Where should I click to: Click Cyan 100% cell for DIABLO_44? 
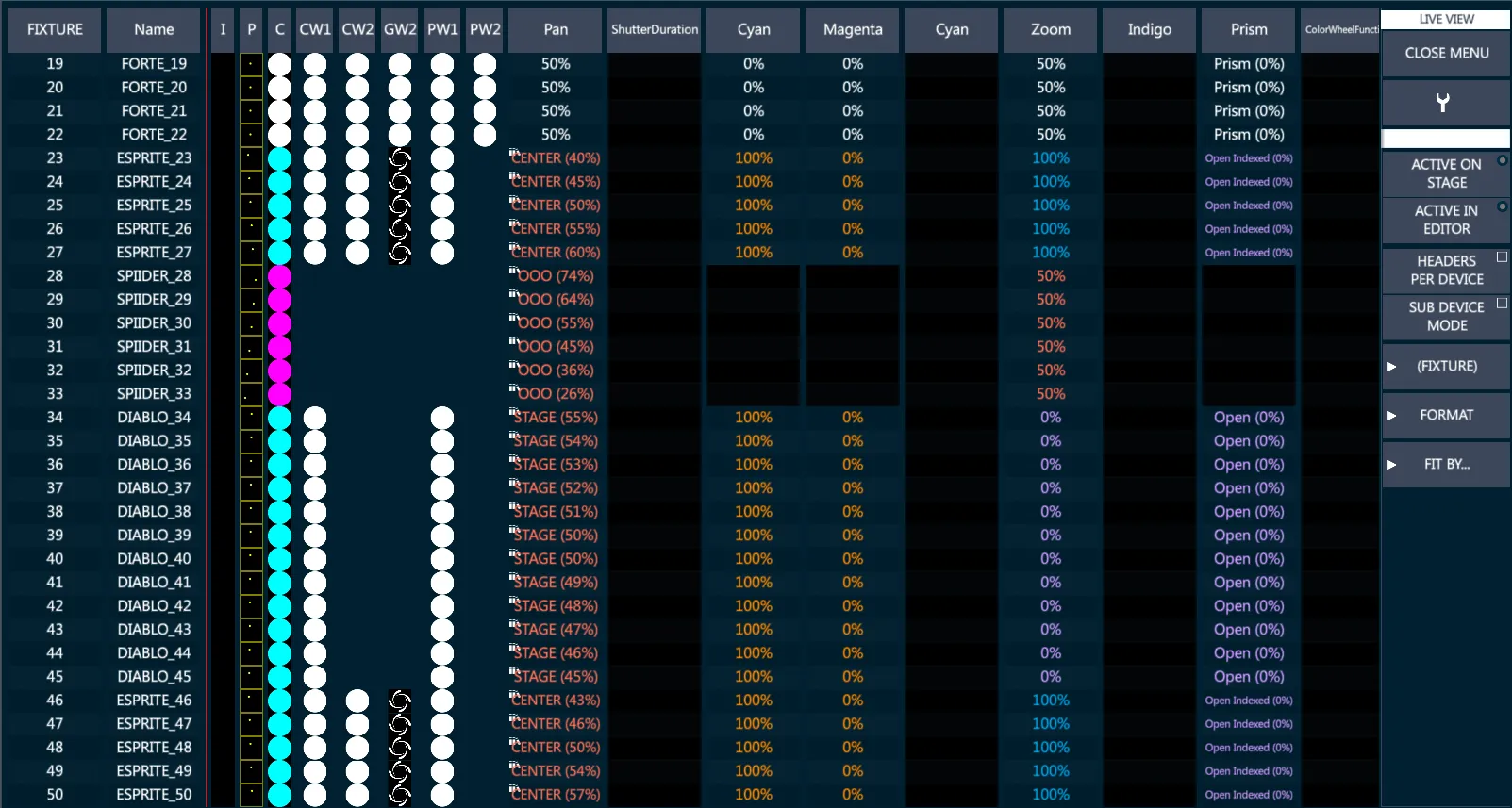point(754,653)
